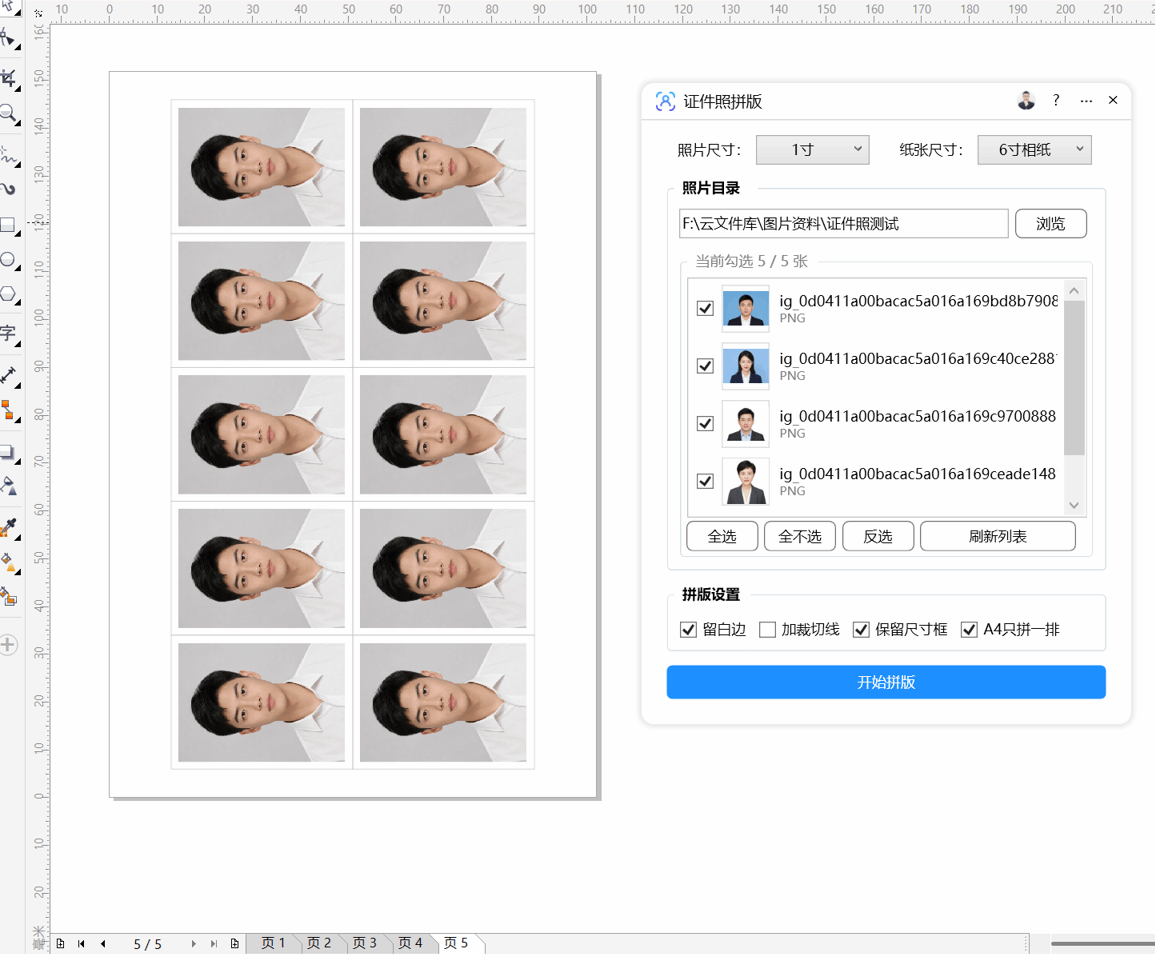This screenshot has height=954, width=1155.
Task: Switch to the 页 4 tab
Action: pos(410,943)
